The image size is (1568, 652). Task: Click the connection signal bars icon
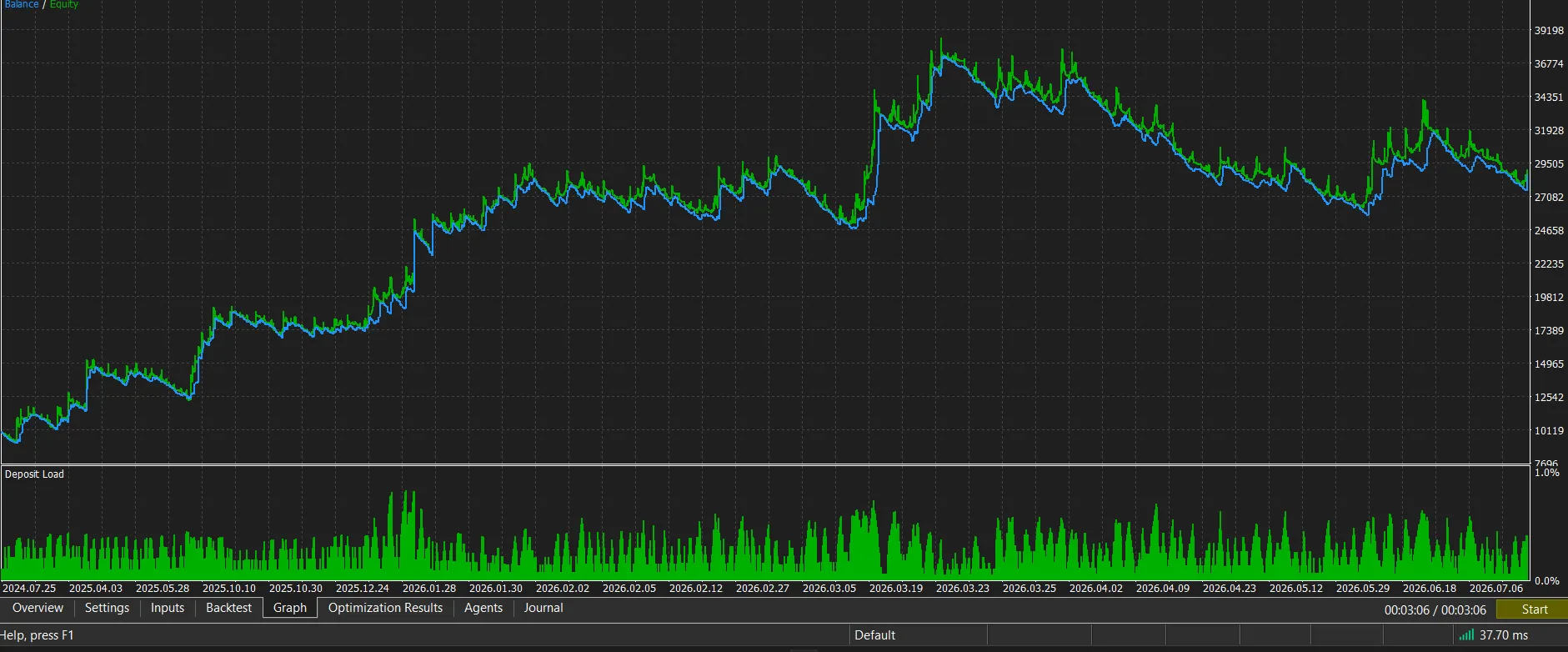click(1466, 635)
